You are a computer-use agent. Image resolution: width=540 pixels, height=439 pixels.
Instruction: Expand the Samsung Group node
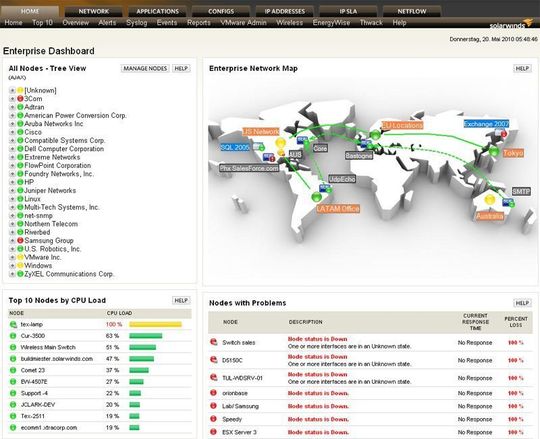point(12,240)
